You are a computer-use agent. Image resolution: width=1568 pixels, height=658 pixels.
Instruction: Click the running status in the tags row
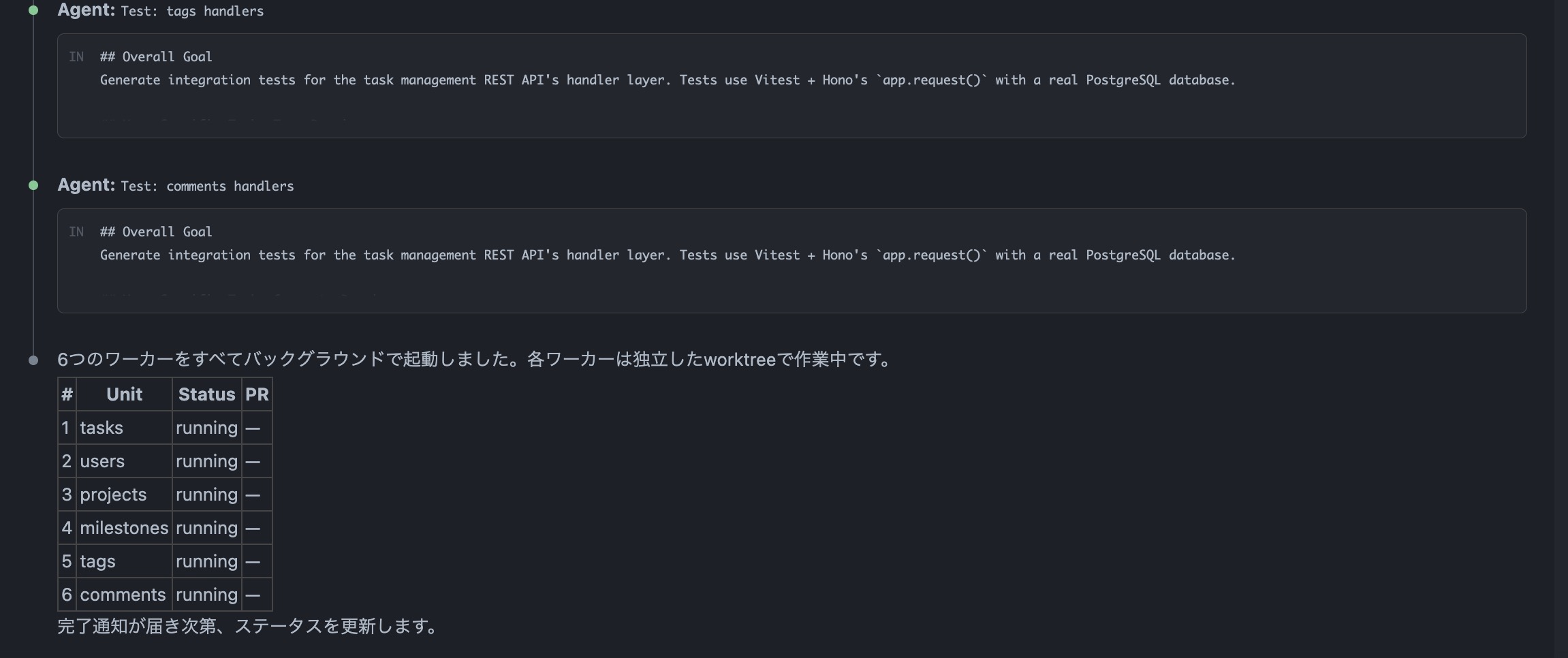(206, 561)
